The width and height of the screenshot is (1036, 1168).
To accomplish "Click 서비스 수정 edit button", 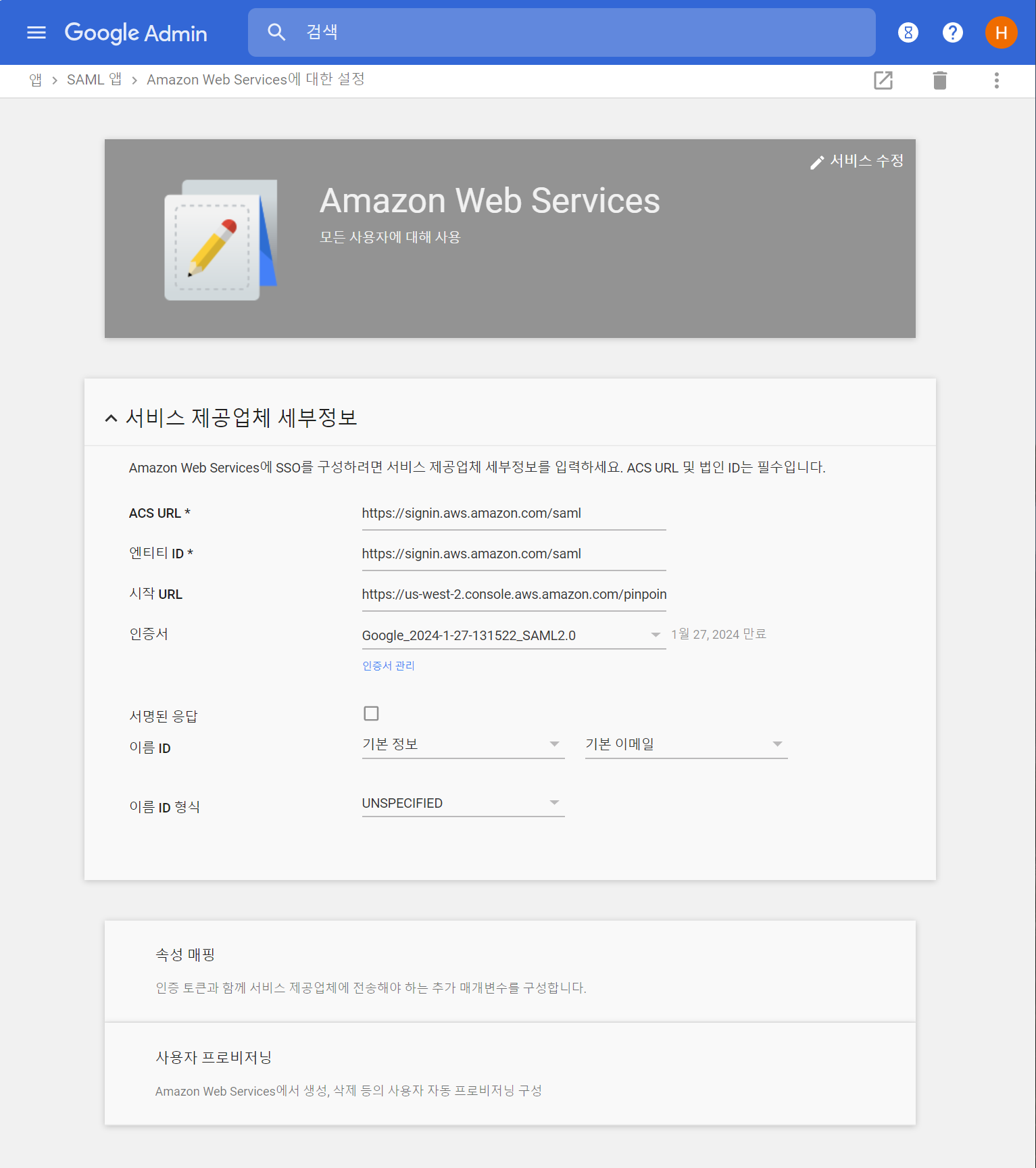I will pyautogui.click(x=857, y=161).
